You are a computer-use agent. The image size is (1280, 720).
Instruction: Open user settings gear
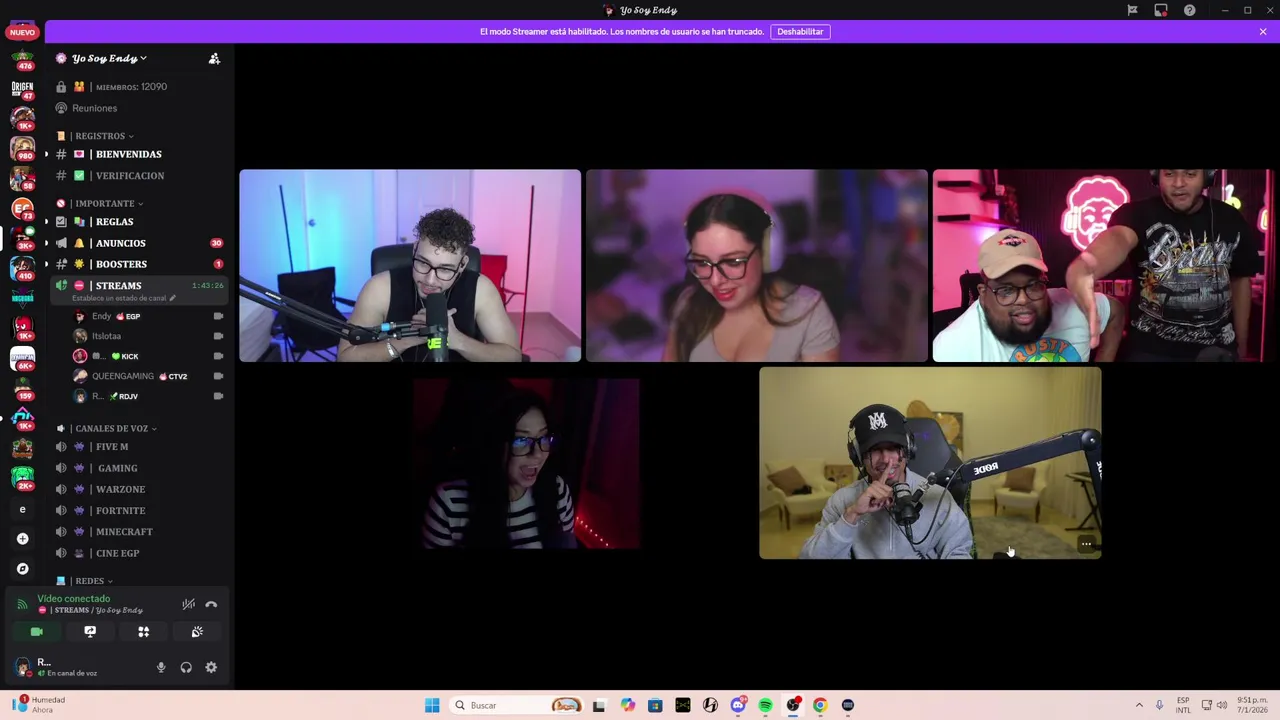click(x=211, y=668)
